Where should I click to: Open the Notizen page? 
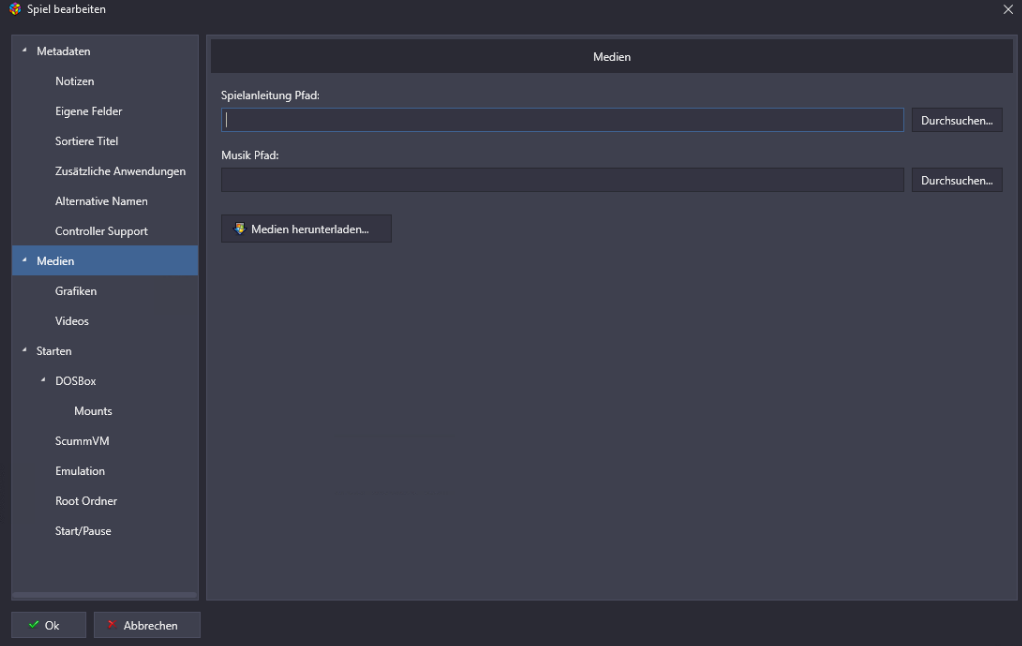(75, 81)
